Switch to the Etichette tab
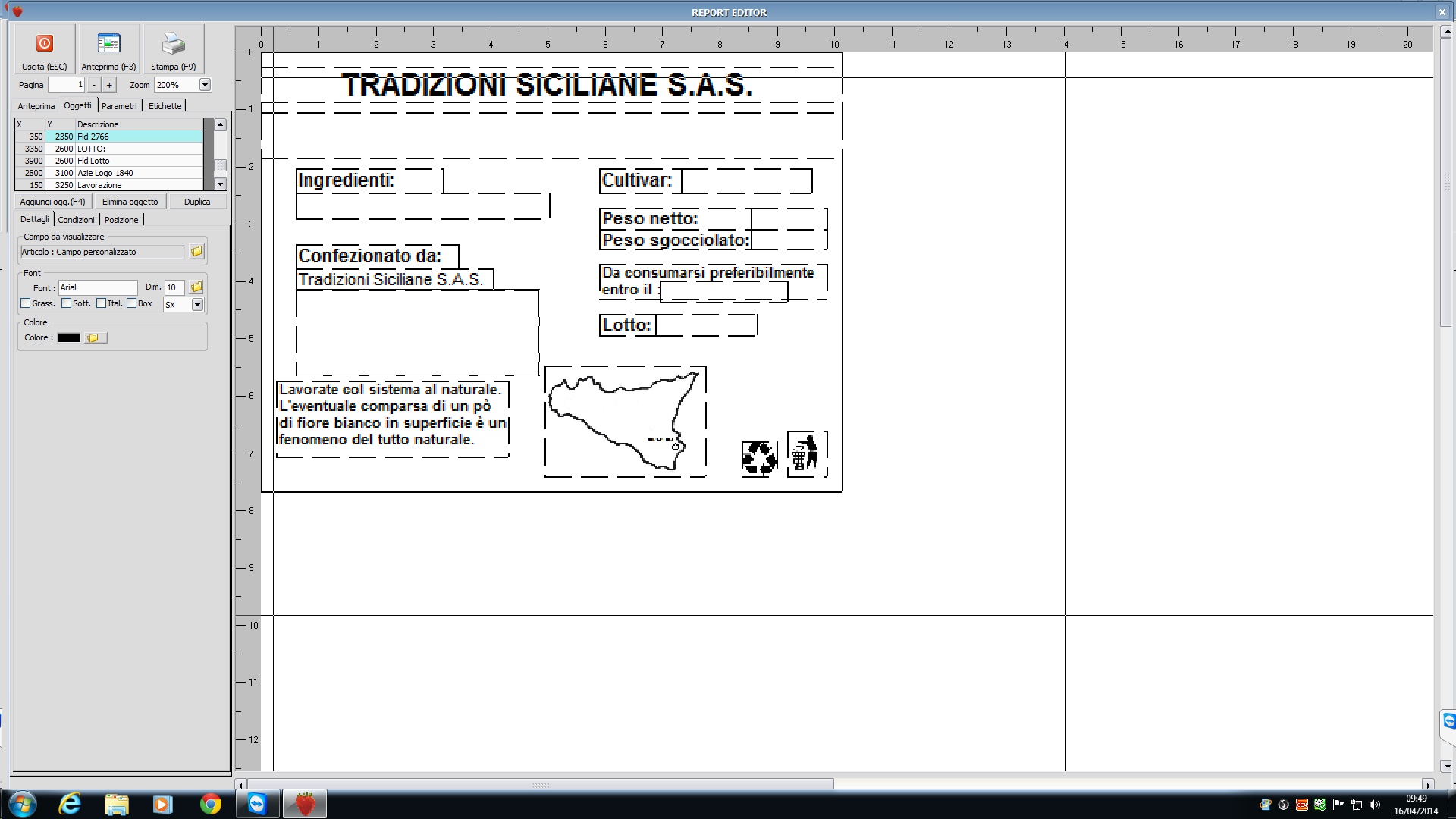 165,106
